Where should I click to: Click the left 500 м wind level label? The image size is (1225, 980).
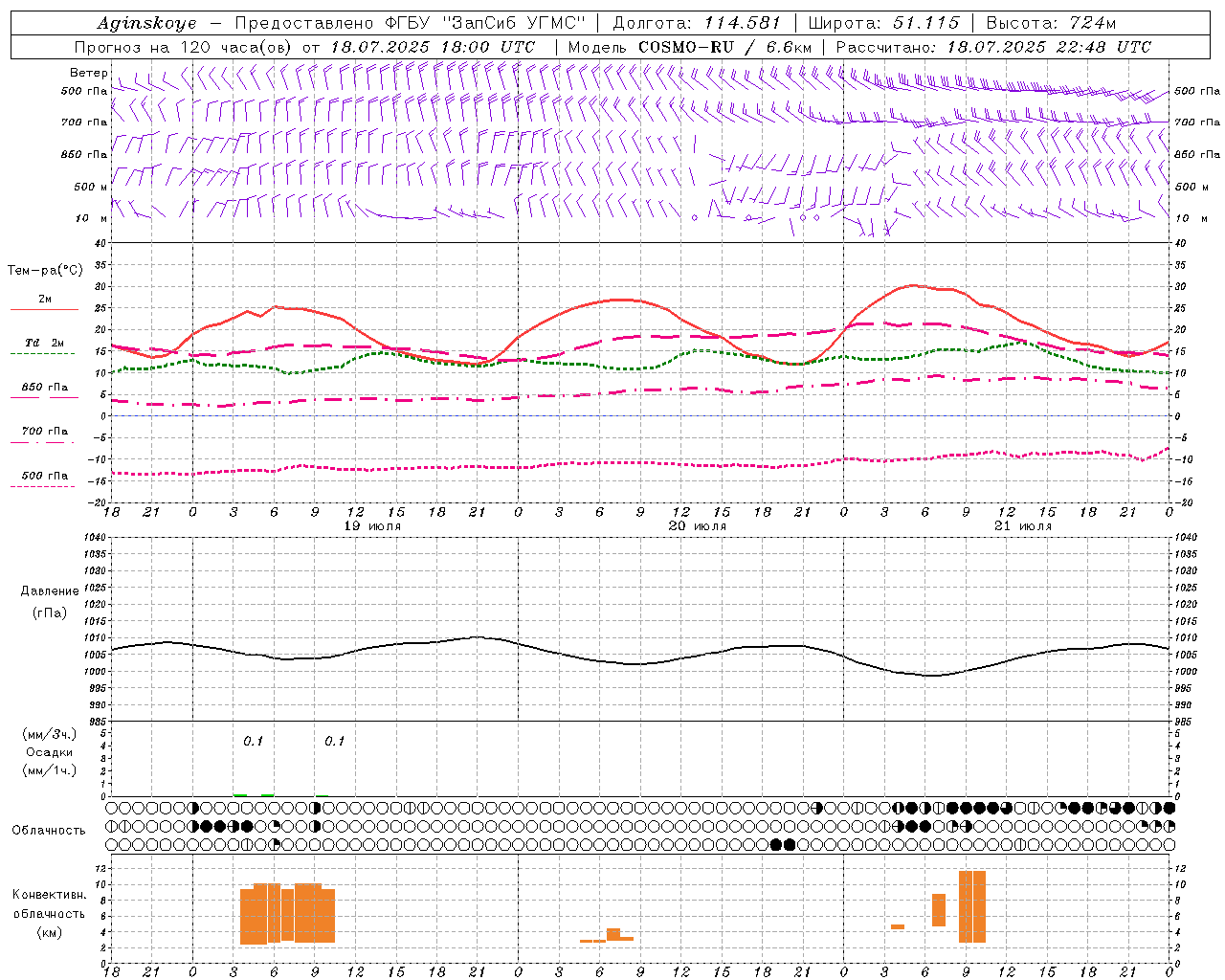pyautogui.click(x=91, y=187)
